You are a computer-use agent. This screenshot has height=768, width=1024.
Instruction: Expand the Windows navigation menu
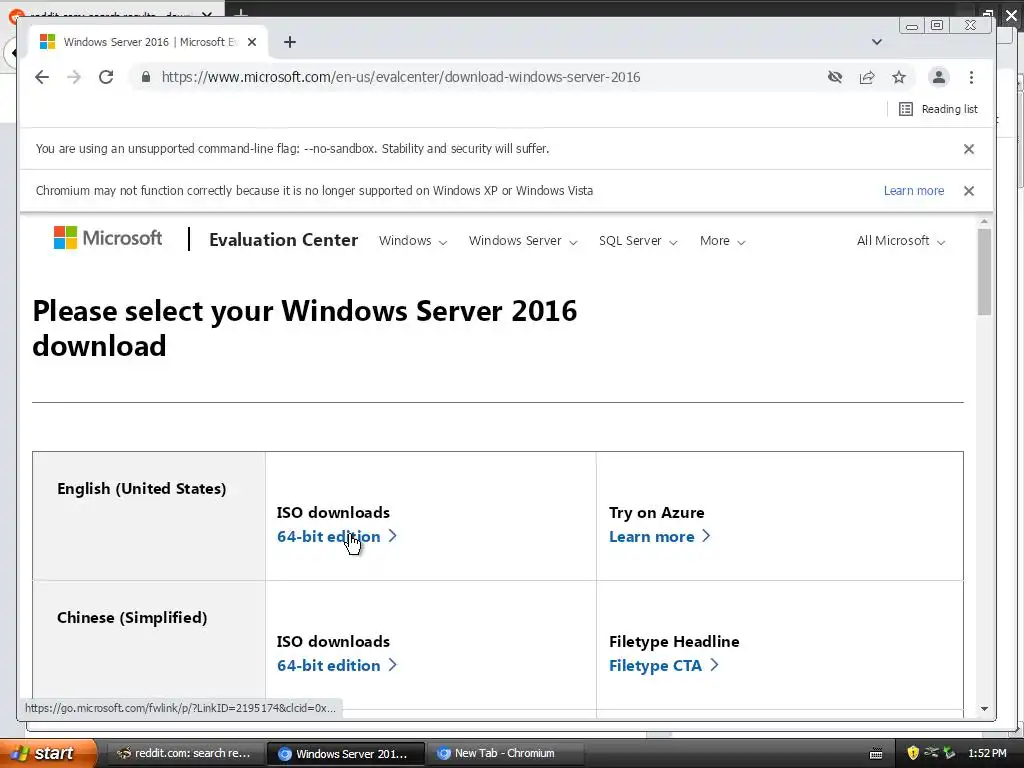point(413,241)
